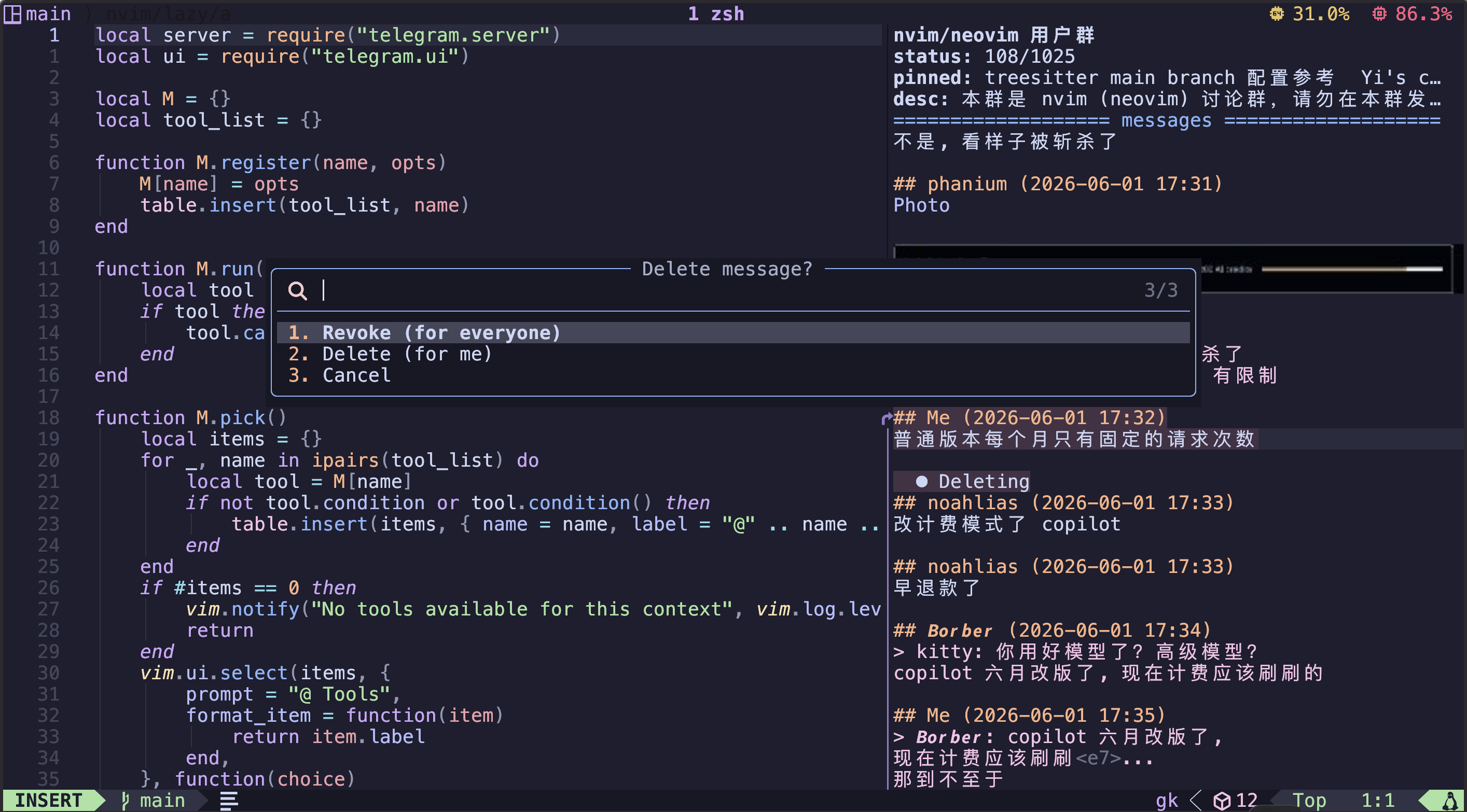Click the 'Photo' message text
The height and width of the screenshot is (812, 1467).
pos(921,205)
